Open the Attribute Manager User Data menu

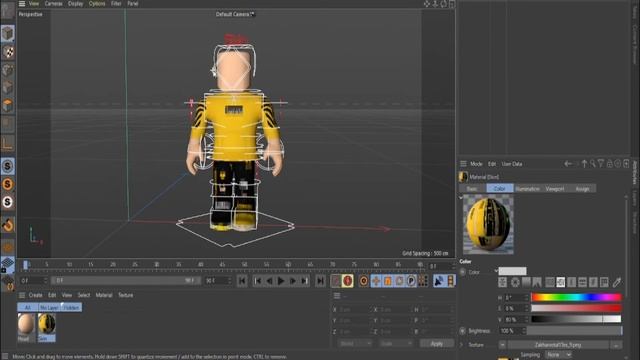pyautogui.click(x=512, y=164)
